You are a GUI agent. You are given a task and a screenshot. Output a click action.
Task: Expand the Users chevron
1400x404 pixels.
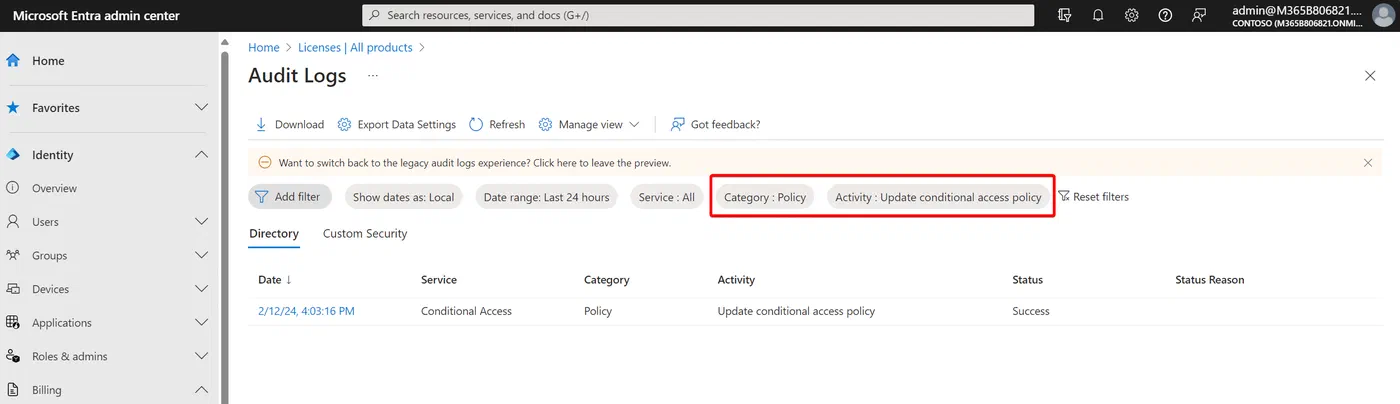coord(201,222)
